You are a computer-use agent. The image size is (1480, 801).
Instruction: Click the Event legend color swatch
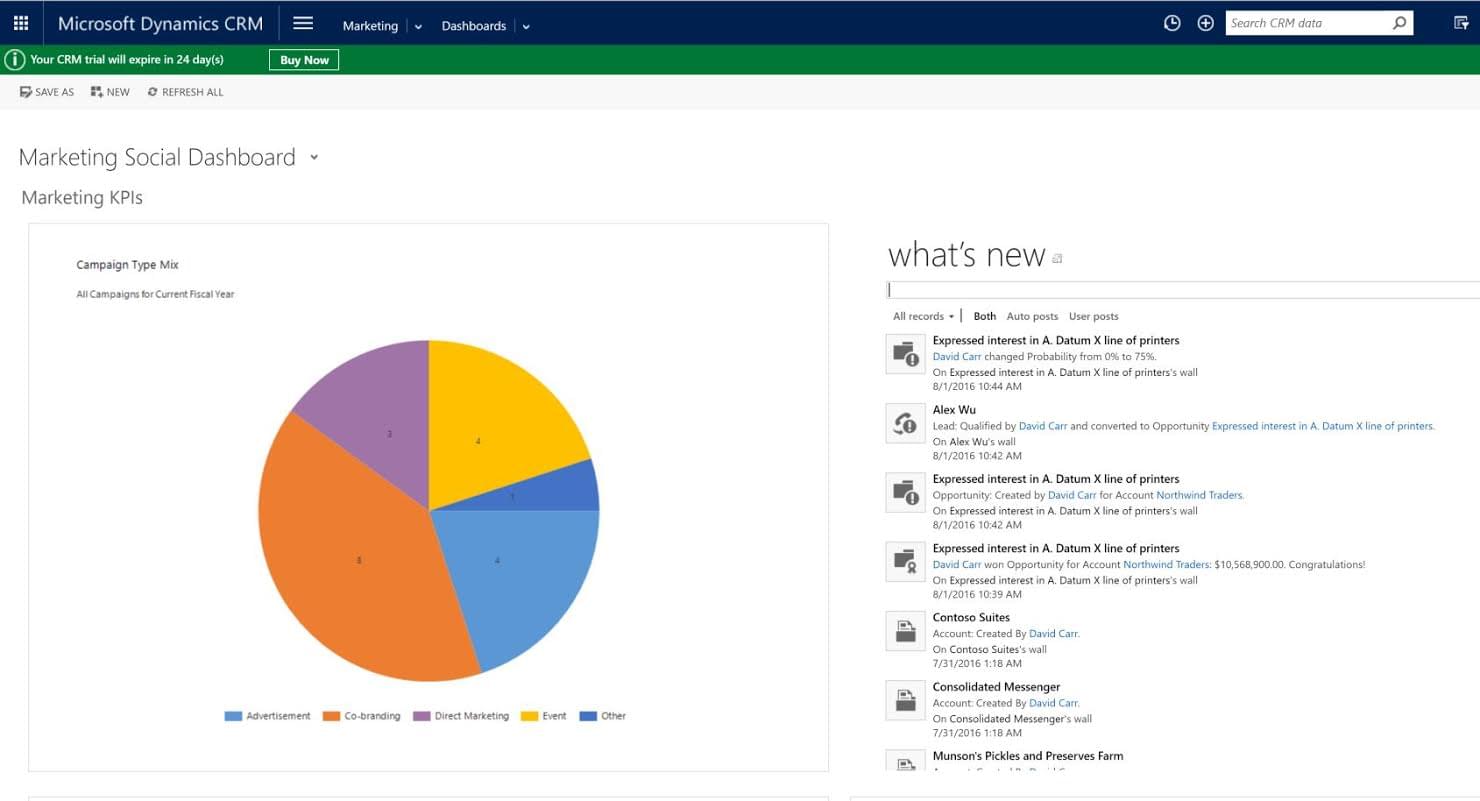click(529, 716)
